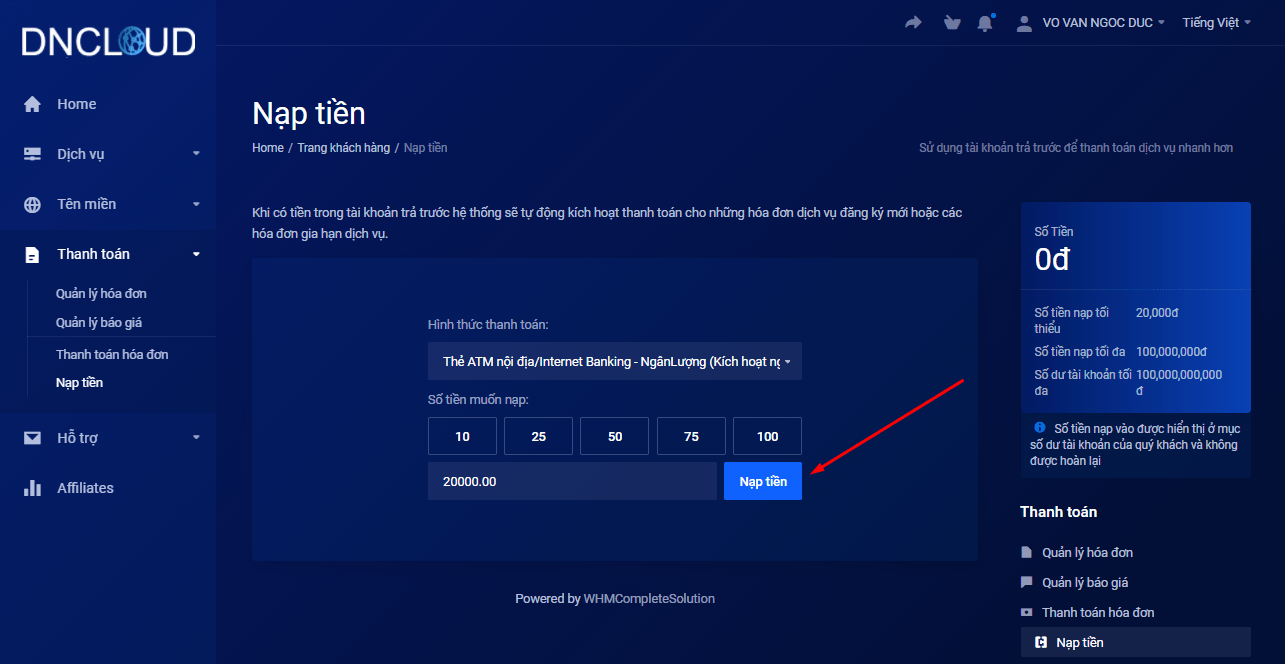Click the DNCLOUD logo
The image size is (1285, 664).
108,41
